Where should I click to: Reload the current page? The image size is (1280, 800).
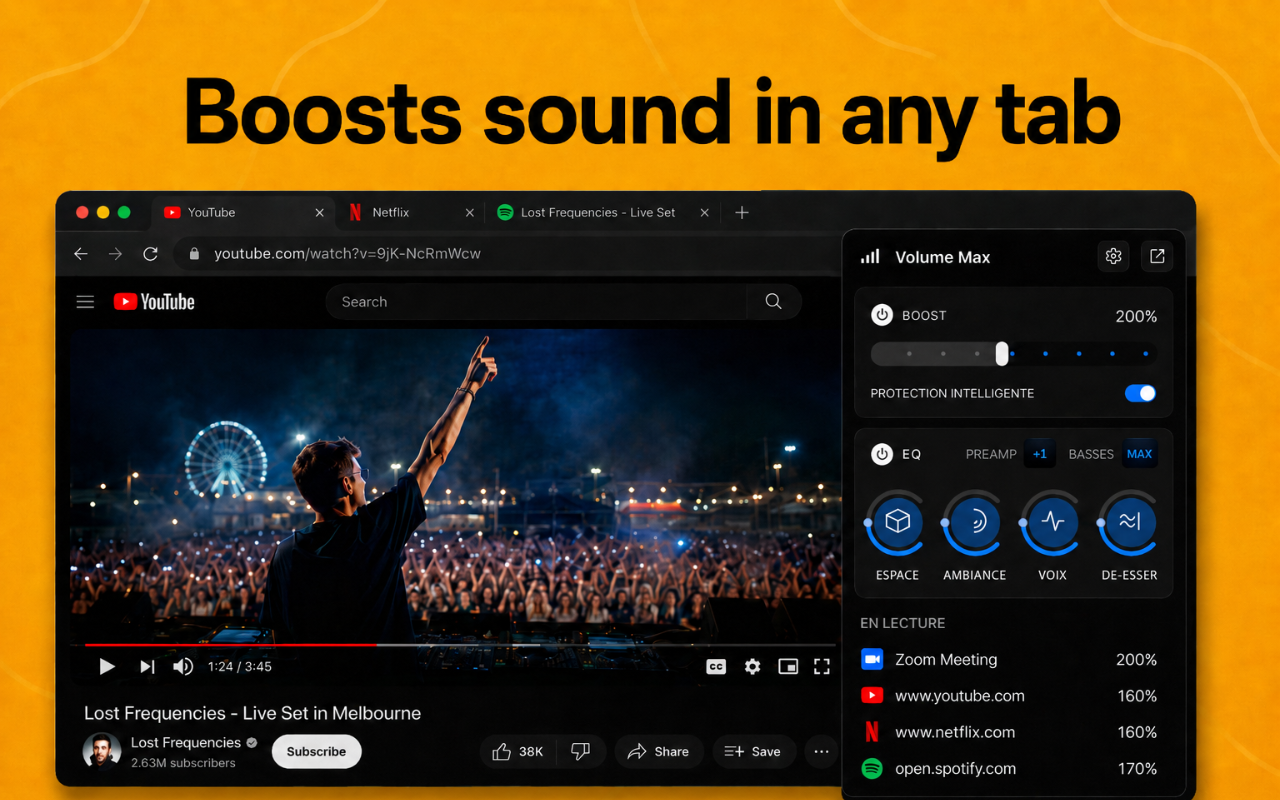pyautogui.click(x=150, y=254)
